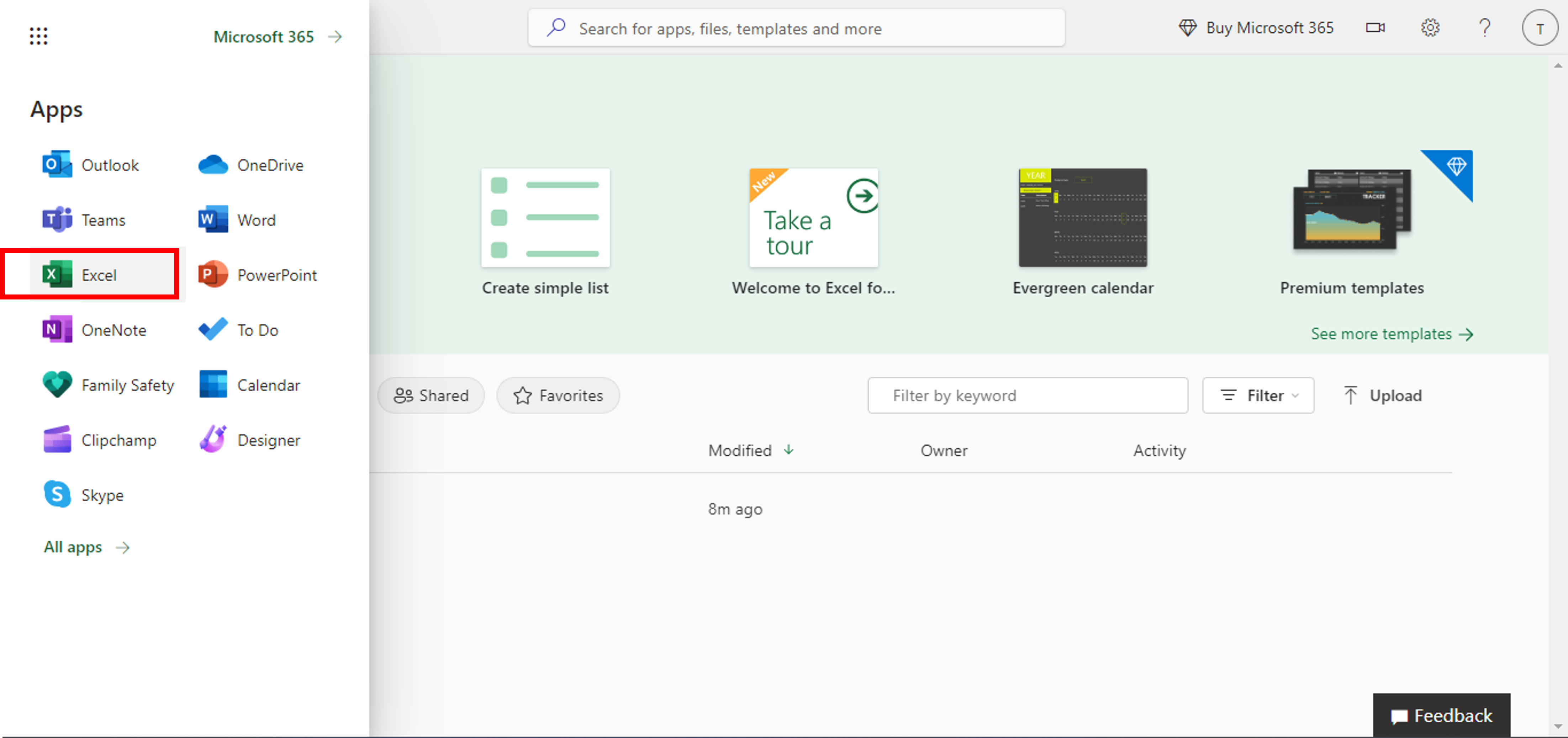Launch the Clipchamp app
The height and width of the screenshot is (738, 1568).
pos(57,440)
